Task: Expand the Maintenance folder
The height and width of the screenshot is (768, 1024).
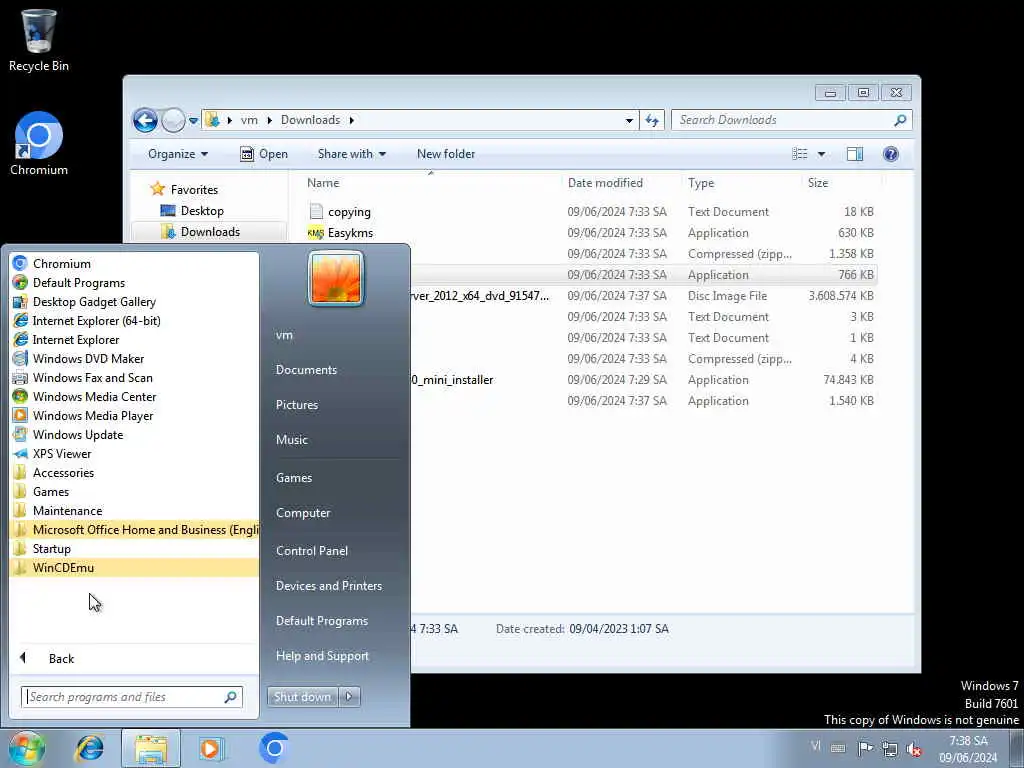Action: point(135,511)
